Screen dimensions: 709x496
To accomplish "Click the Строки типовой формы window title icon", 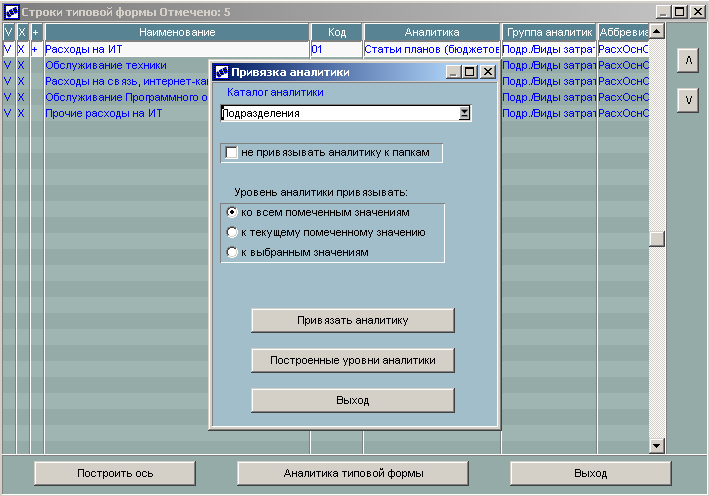I will pyautogui.click(x=12, y=12).
